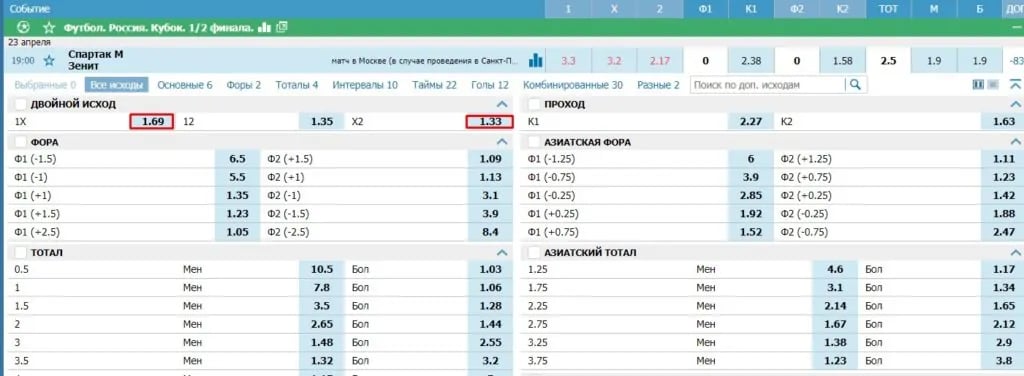Select Ф1 (-1.5) odds 6.5

[x=238, y=159]
